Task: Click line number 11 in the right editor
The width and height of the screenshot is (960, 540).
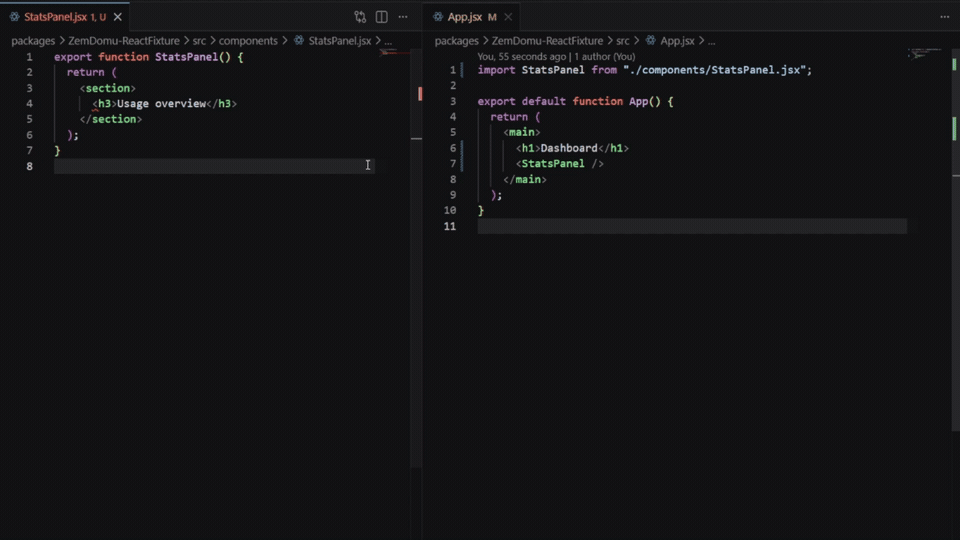Action: tap(450, 226)
